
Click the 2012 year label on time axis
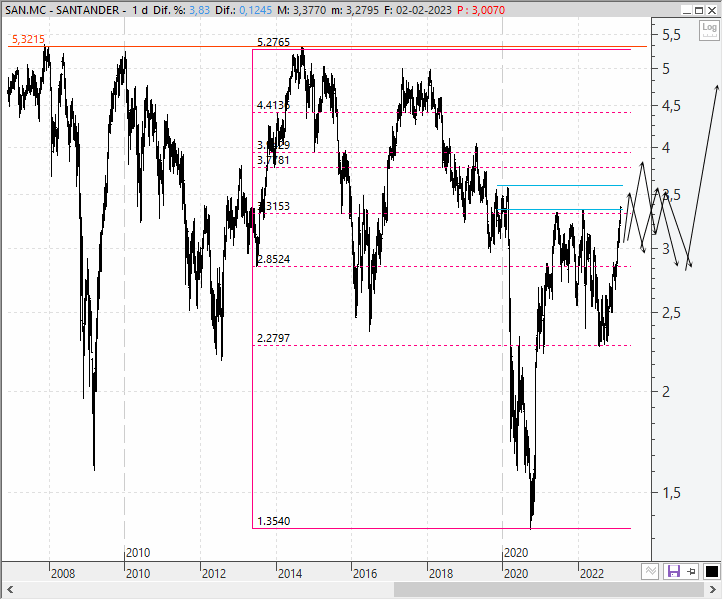click(213, 574)
